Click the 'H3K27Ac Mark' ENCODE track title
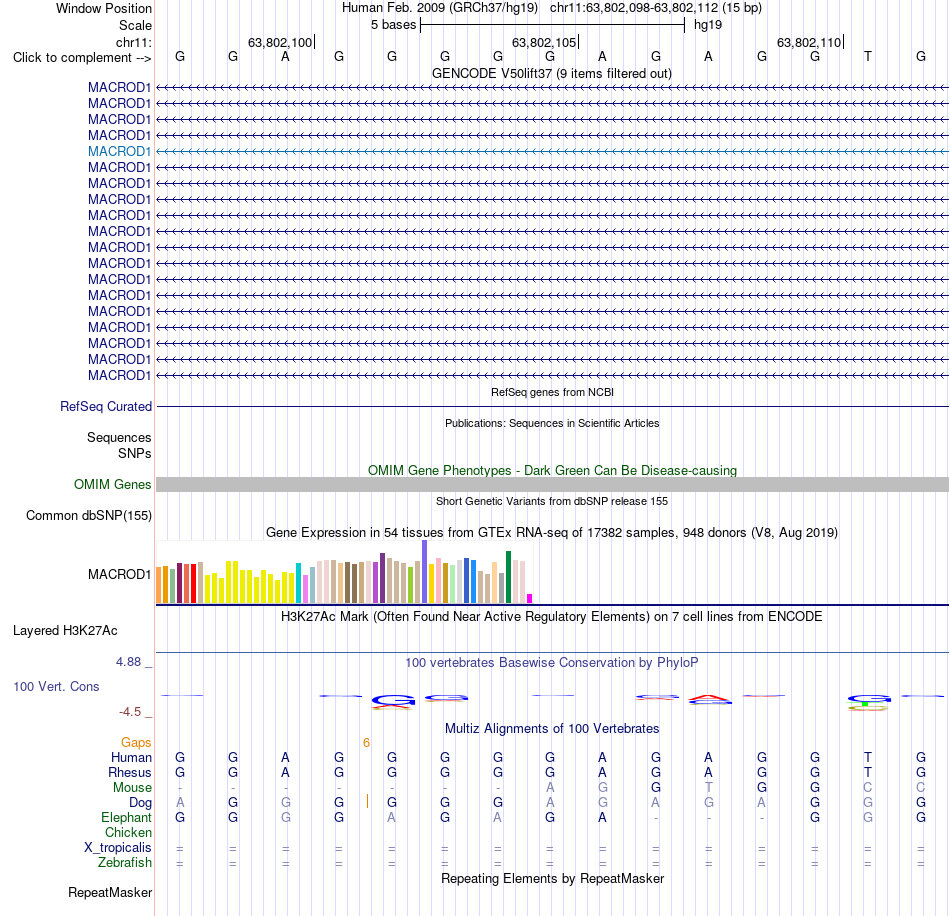Image resolution: width=950 pixels, height=916 pixels. (552, 617)
